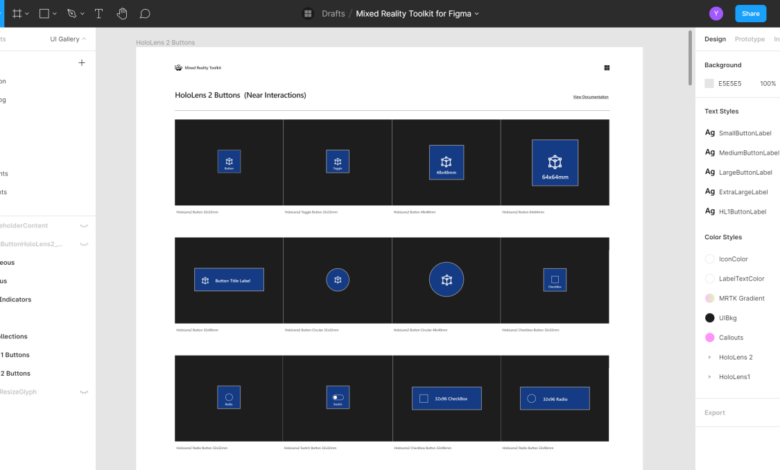Click the Share button
The image size is (780, 470).
pyautogui.click(x=750, y=14)
